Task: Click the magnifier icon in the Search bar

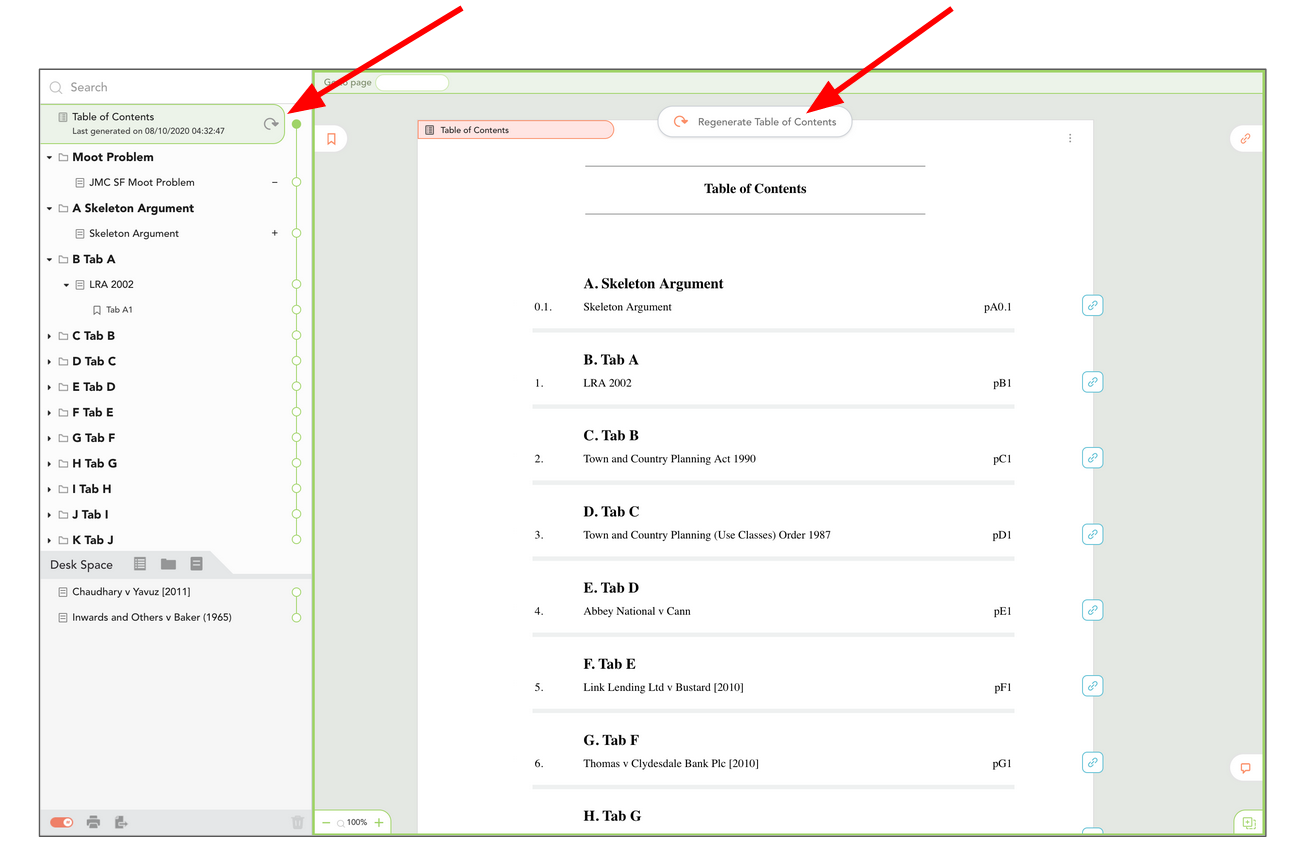Action: [x=56, y=88]
